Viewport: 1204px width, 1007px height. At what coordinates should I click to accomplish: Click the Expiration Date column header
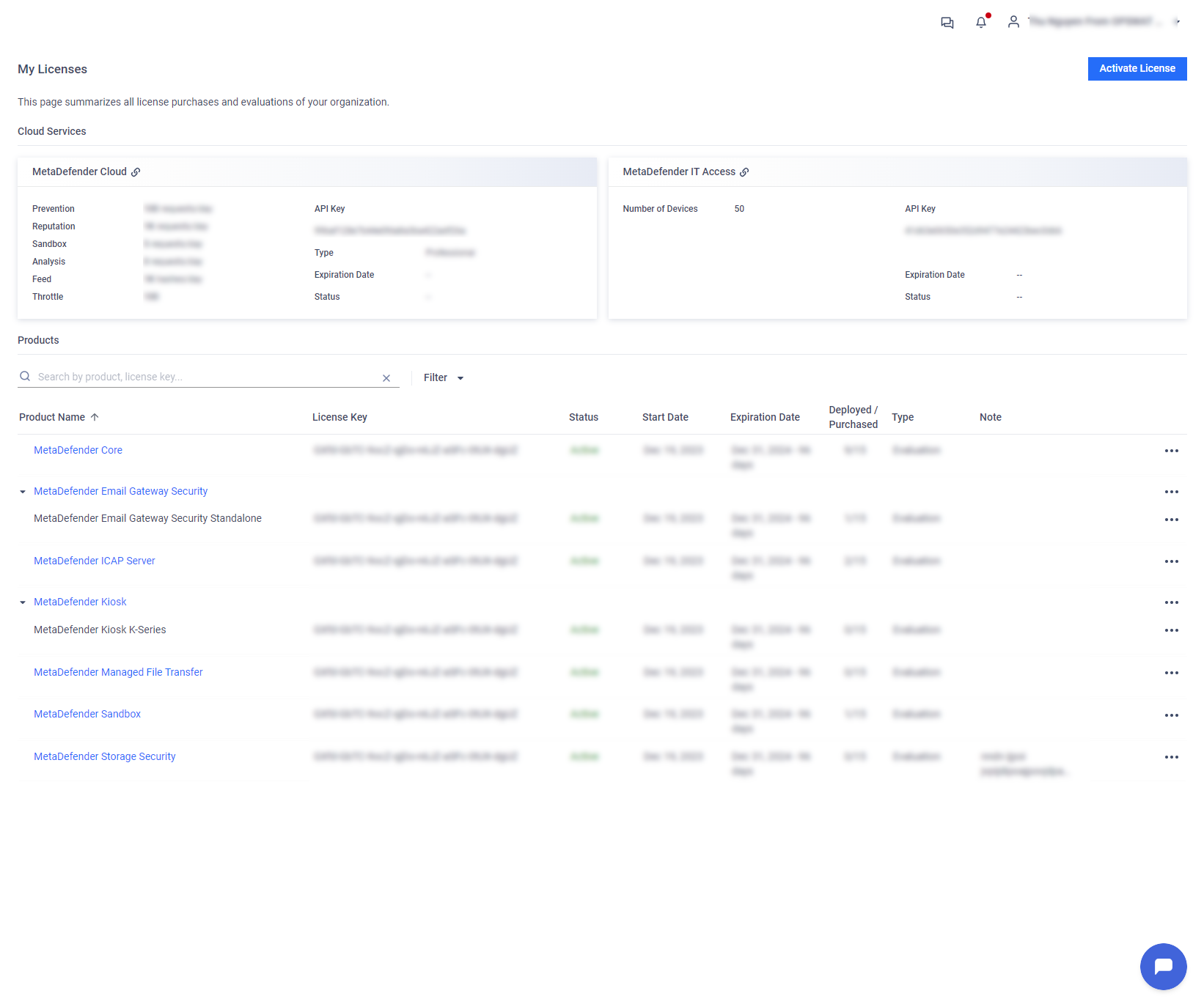765,417
